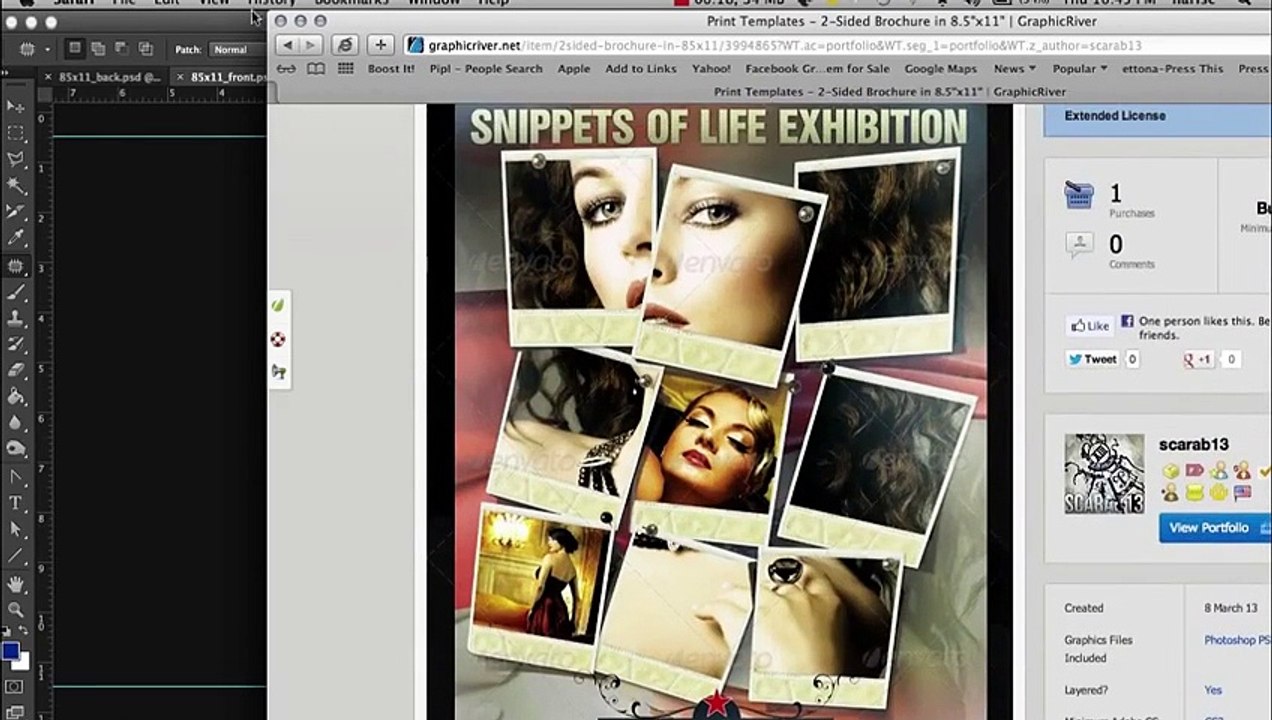
Task: Open the Yahoo! bookmark
Action: [x=711, y=69]
